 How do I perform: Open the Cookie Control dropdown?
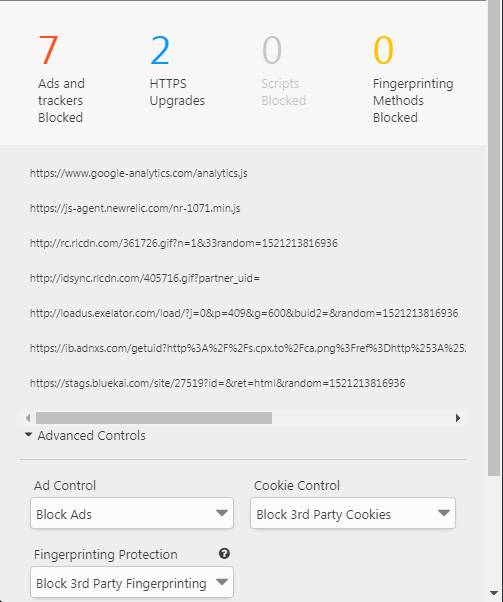point(353,514)
